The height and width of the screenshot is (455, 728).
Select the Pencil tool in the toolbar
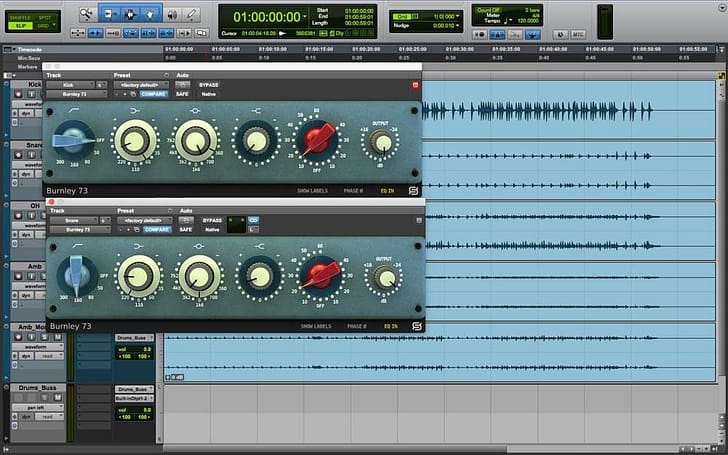coord(192,14)
